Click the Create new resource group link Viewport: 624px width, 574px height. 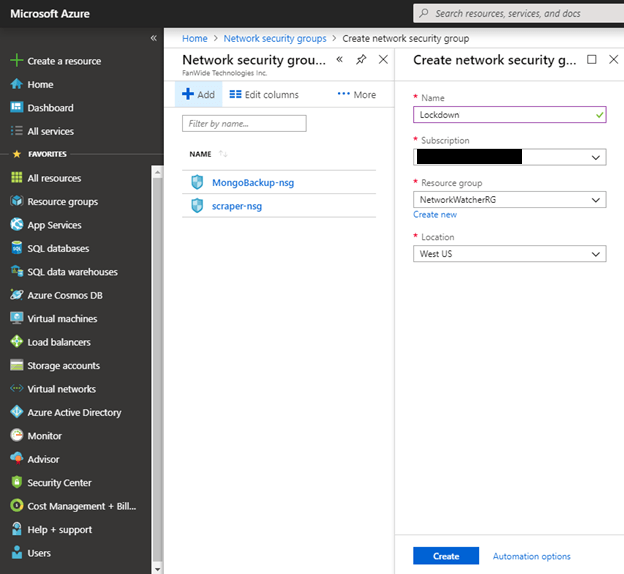point(435,215)
